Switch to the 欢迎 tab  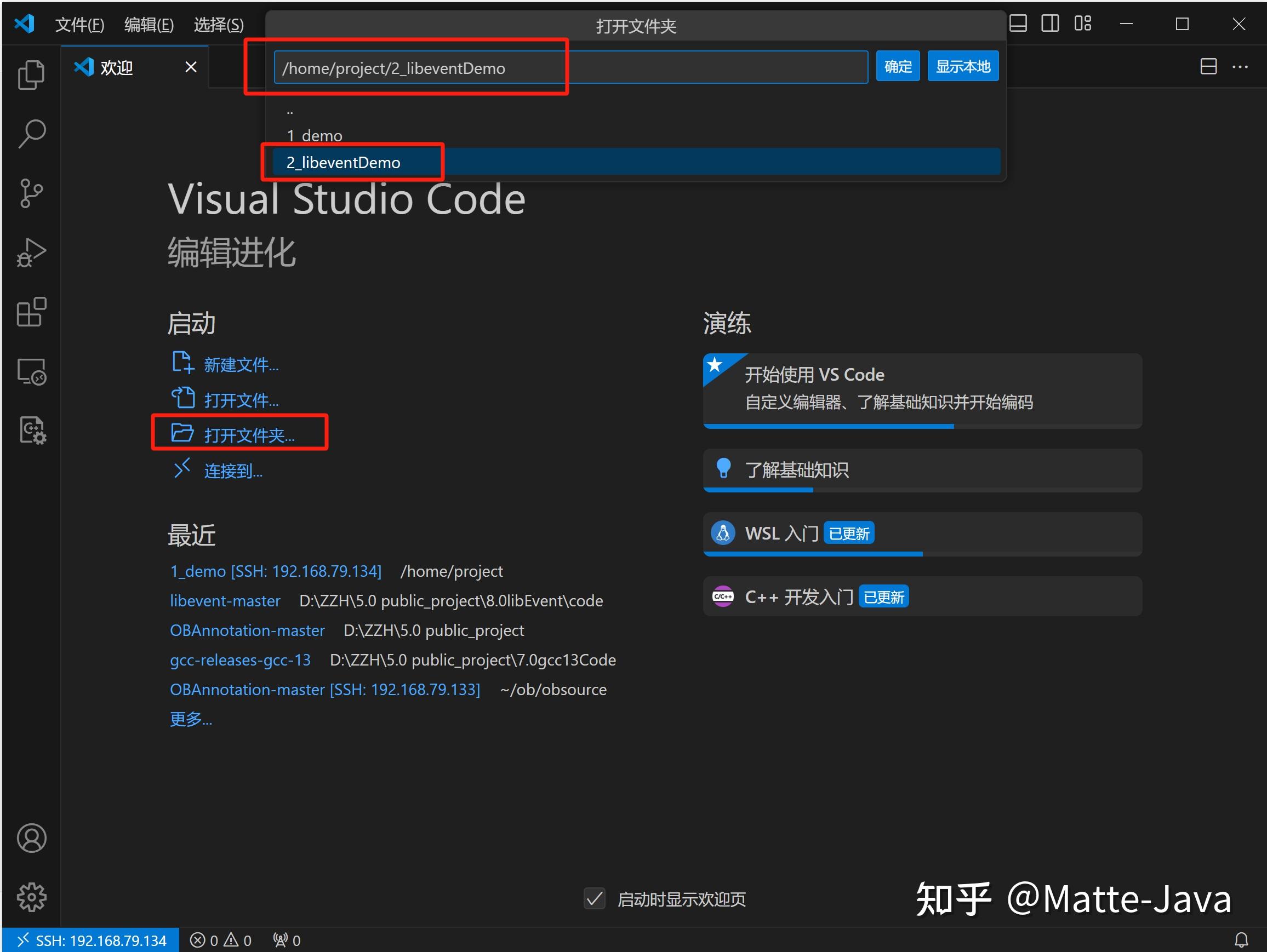pos(116,67)
